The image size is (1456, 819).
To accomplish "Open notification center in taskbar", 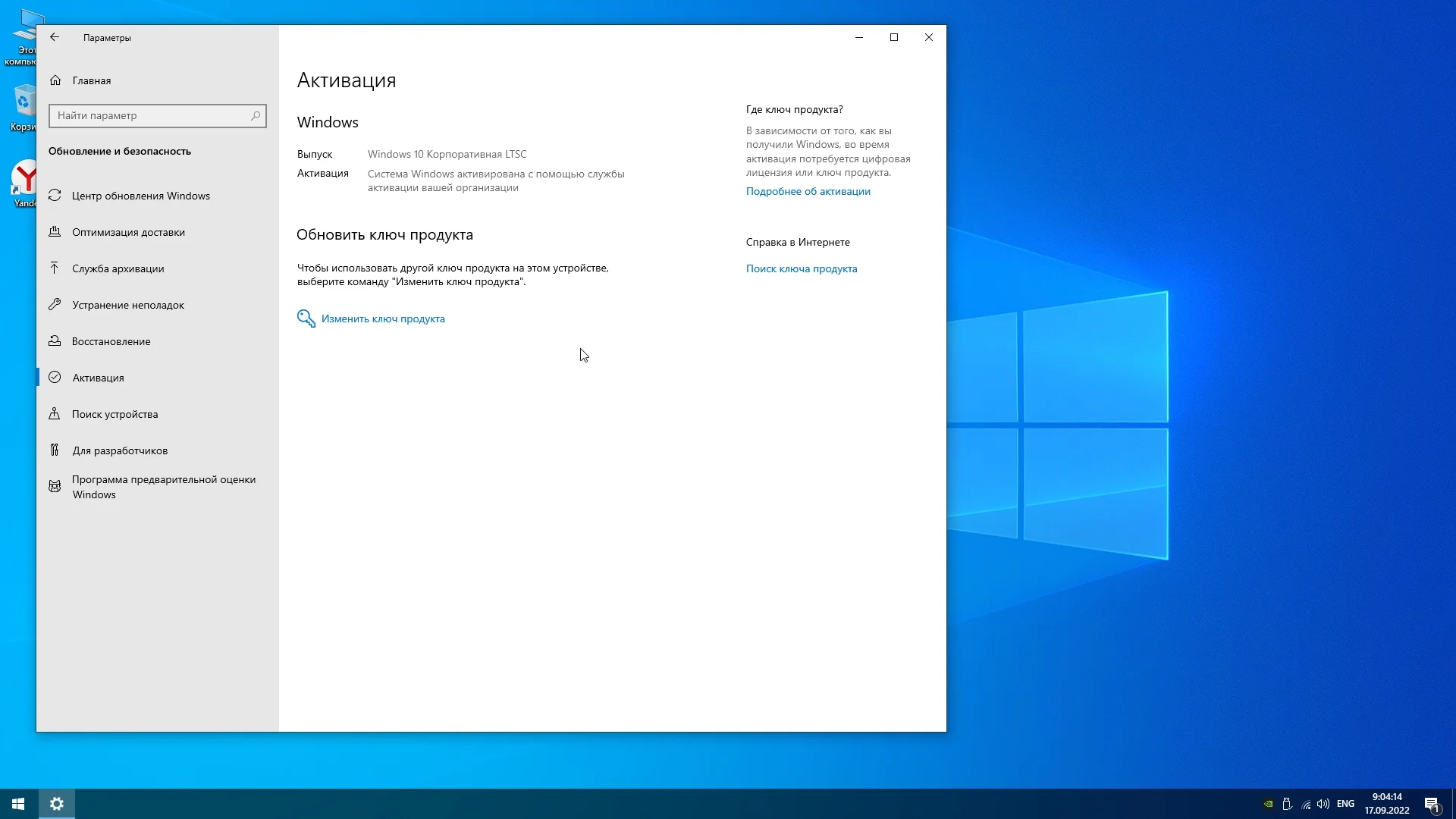I will [x=1431, y=804].
